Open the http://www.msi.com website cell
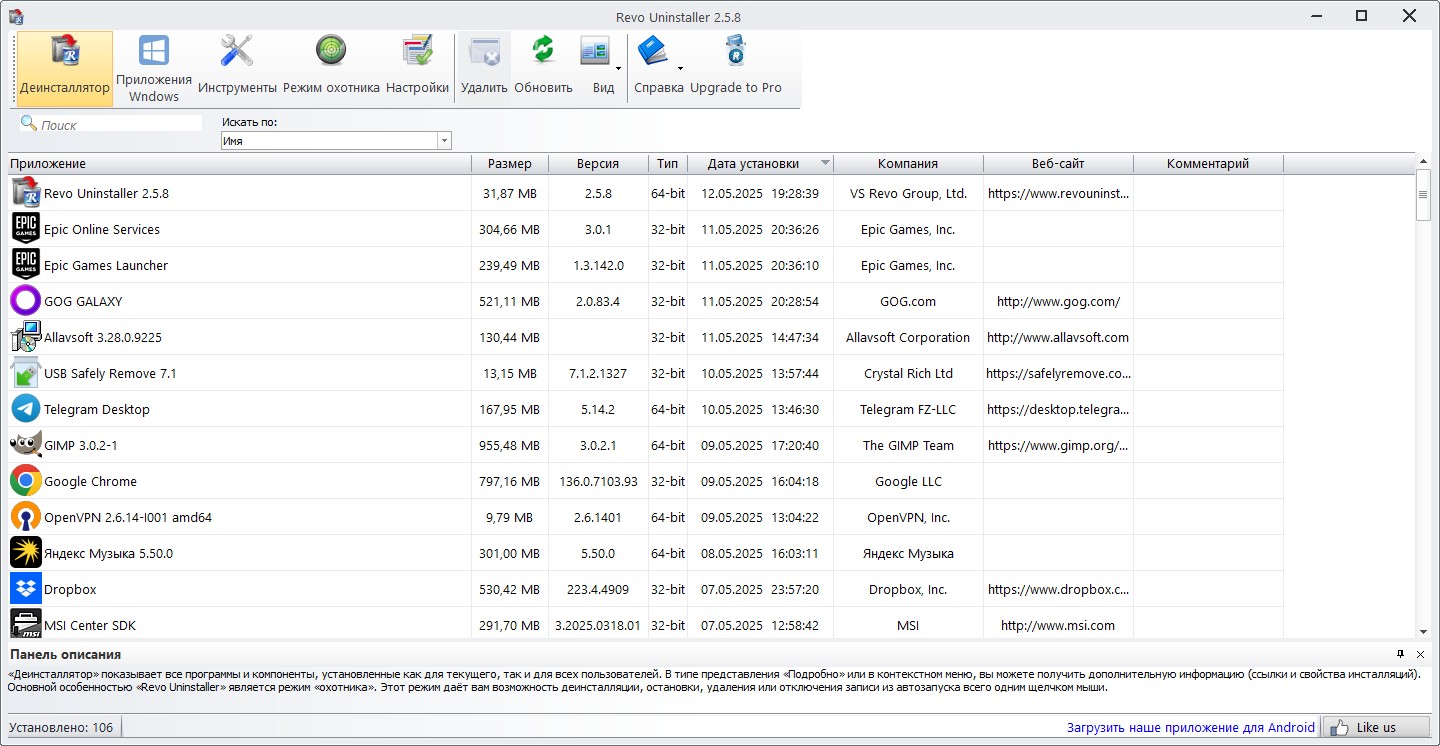 (x=1058, y=625)
